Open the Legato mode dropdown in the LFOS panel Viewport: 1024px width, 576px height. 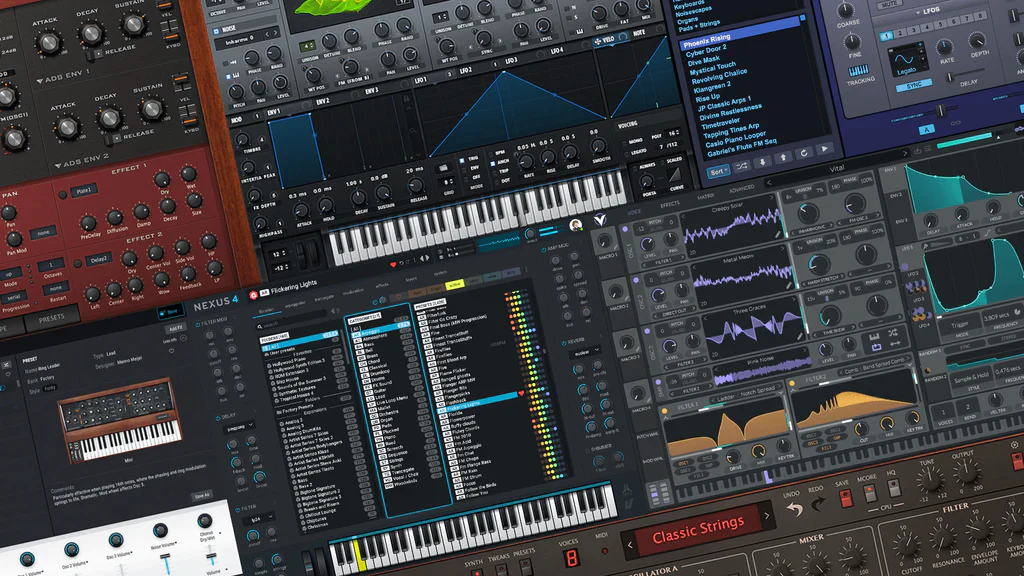tap(908, 70)
